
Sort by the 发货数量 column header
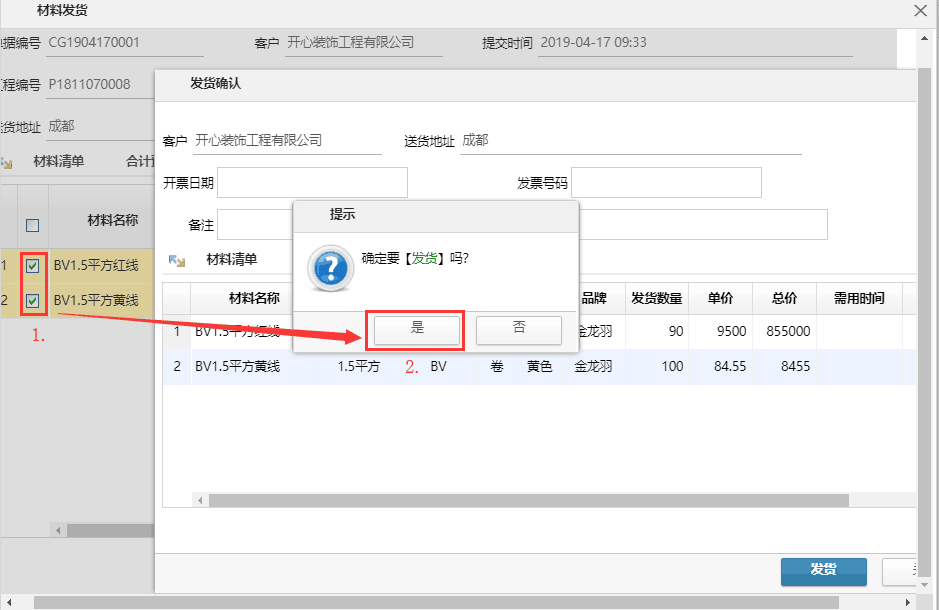656,298
